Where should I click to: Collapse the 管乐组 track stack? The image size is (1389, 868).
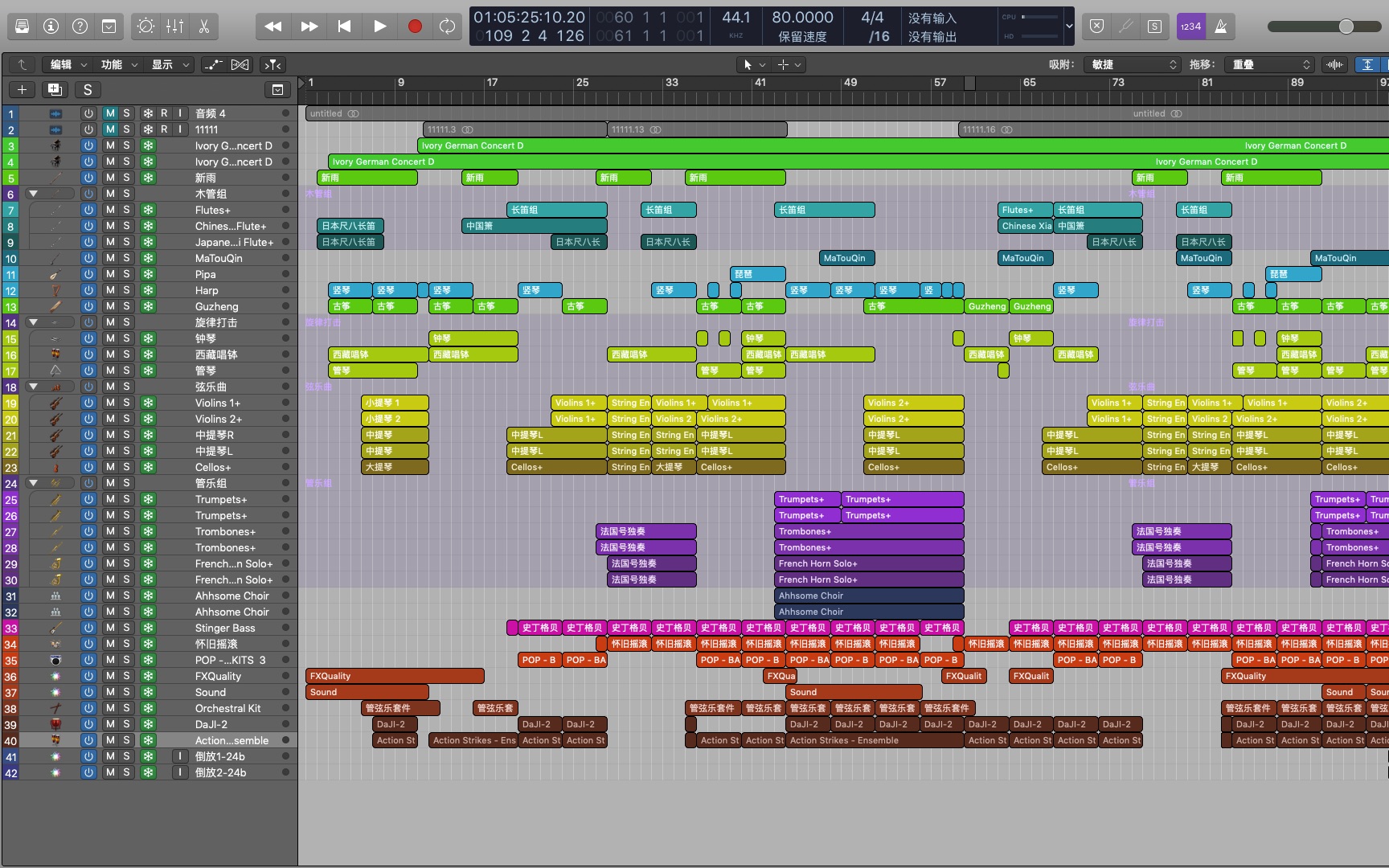pyautogui.click(x=33, y=483)
